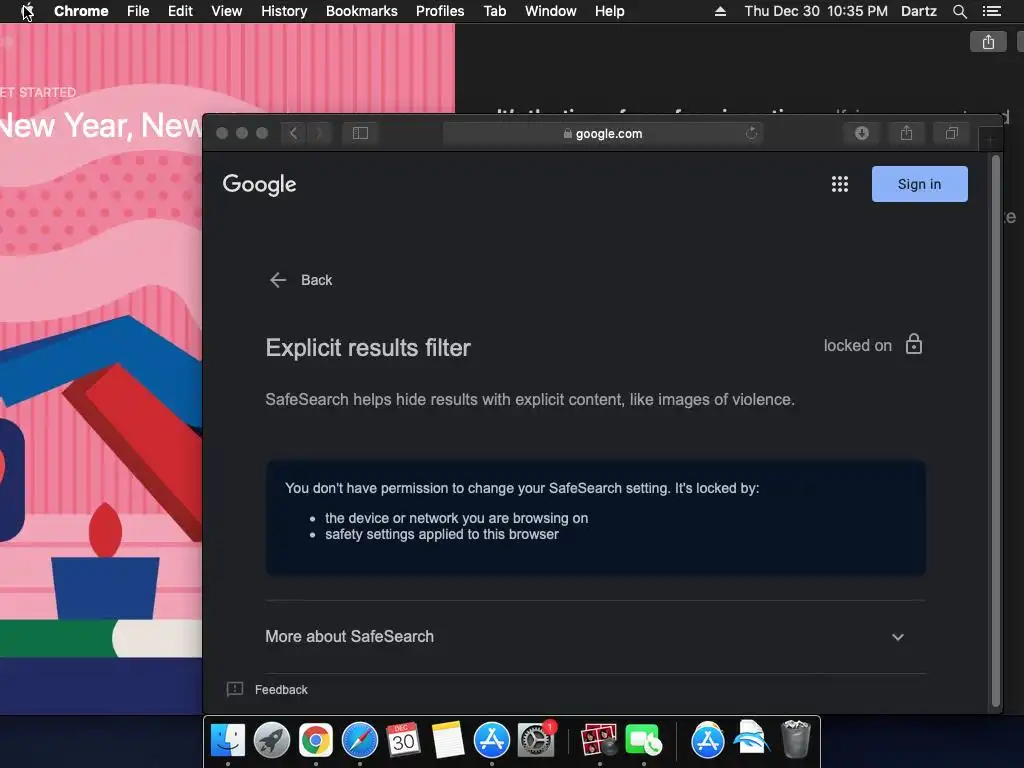Click Safari share icon
The height and width of the screenshot is (768, 1024).
(906, 133)
